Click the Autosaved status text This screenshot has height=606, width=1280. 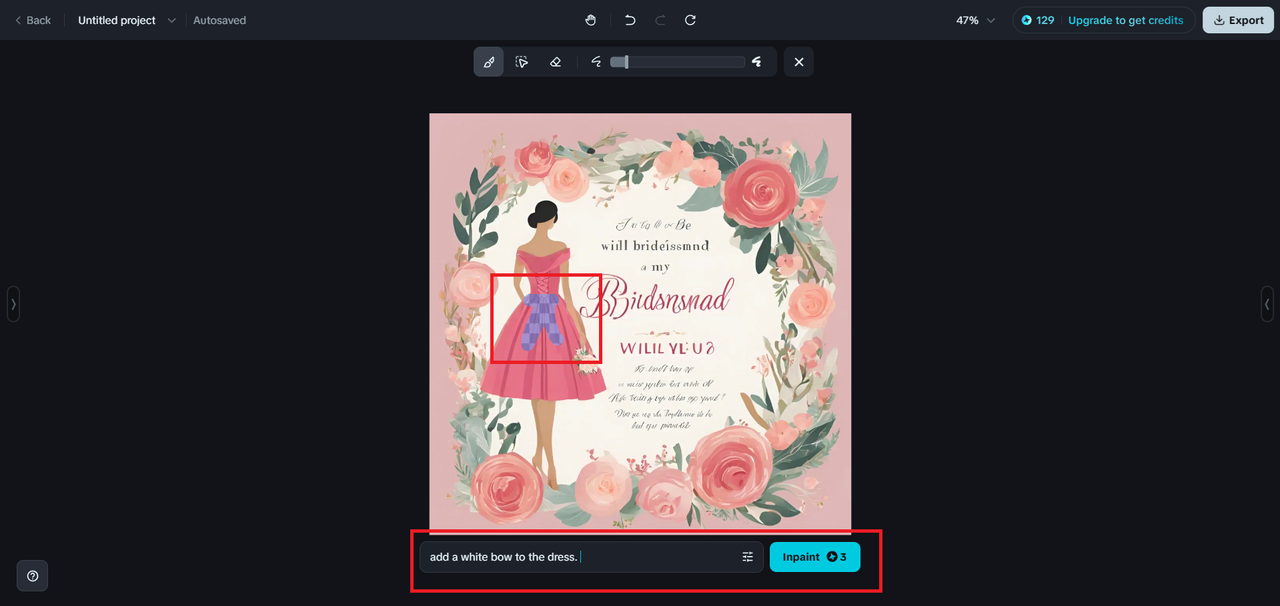coord(219,20)
